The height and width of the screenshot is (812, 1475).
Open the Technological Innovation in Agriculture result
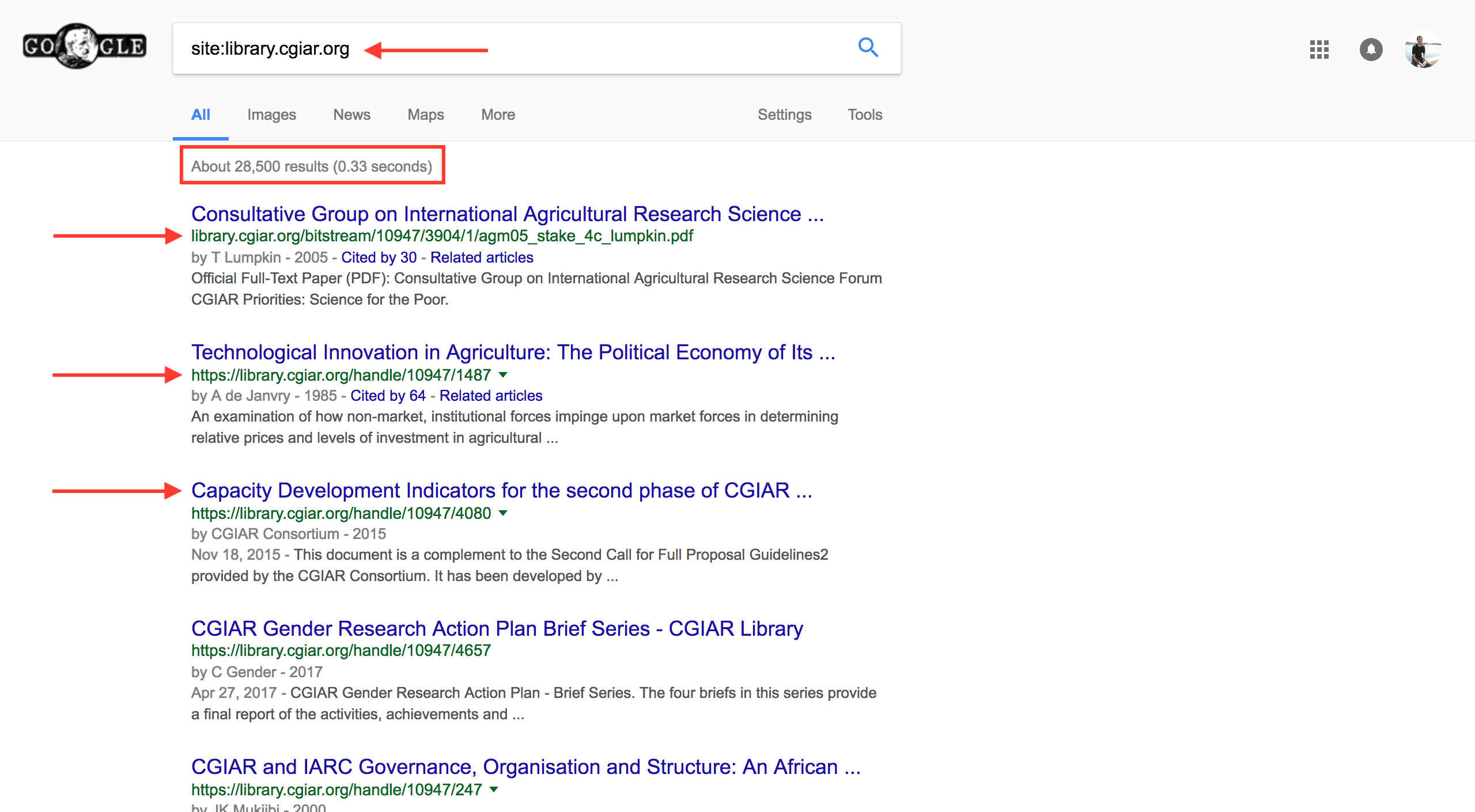(x=513, y=352)
